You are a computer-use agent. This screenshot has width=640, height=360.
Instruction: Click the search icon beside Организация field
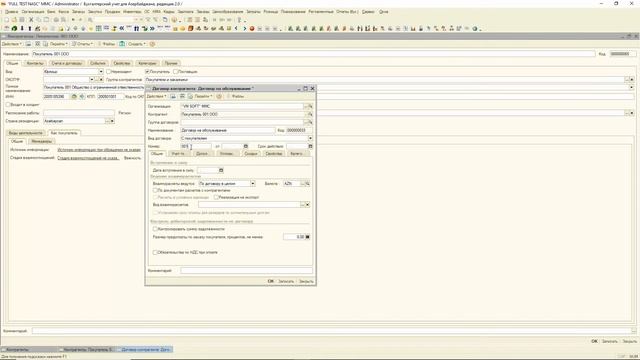310,106
